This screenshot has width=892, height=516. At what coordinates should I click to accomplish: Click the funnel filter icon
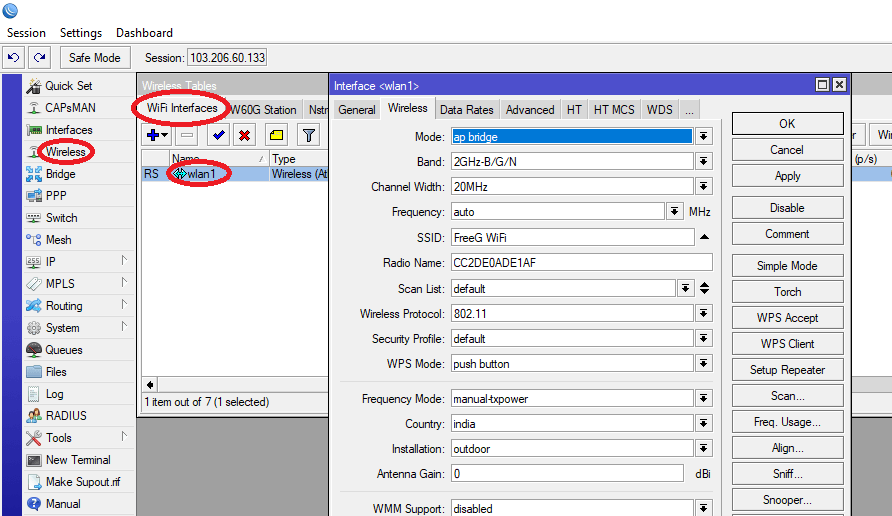pyautogui.click(x=308, y=135)
